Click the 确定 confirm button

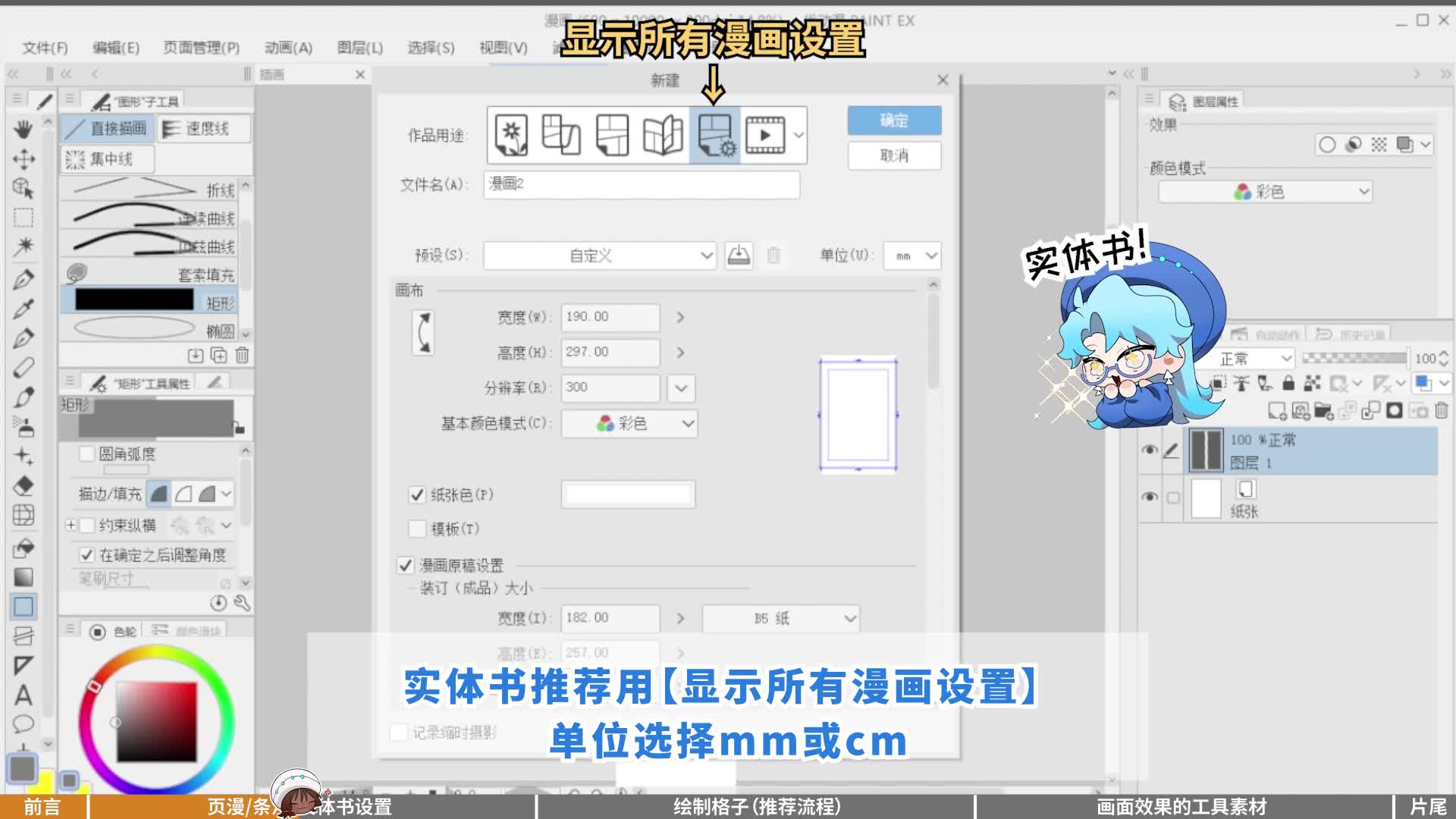[x=894, y=120]
